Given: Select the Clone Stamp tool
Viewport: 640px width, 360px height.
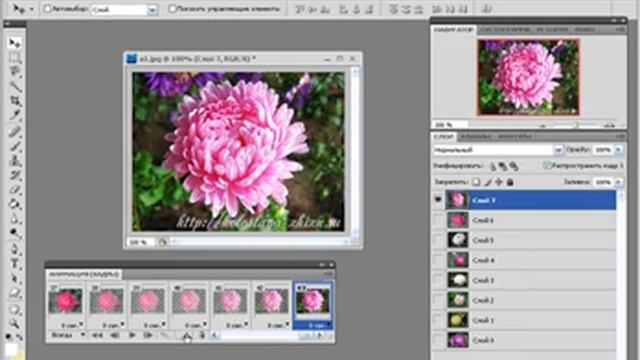Looking at the screenshot, I should [x=15, y=161].
